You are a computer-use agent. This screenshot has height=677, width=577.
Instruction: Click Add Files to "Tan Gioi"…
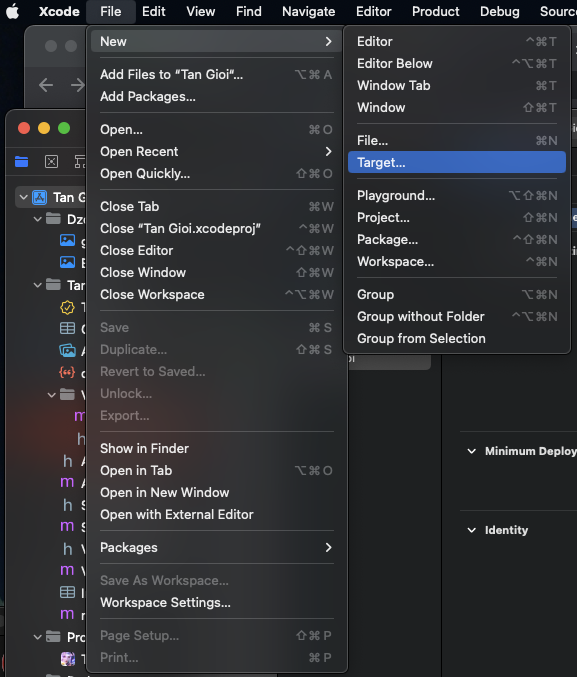click(216, 74)
